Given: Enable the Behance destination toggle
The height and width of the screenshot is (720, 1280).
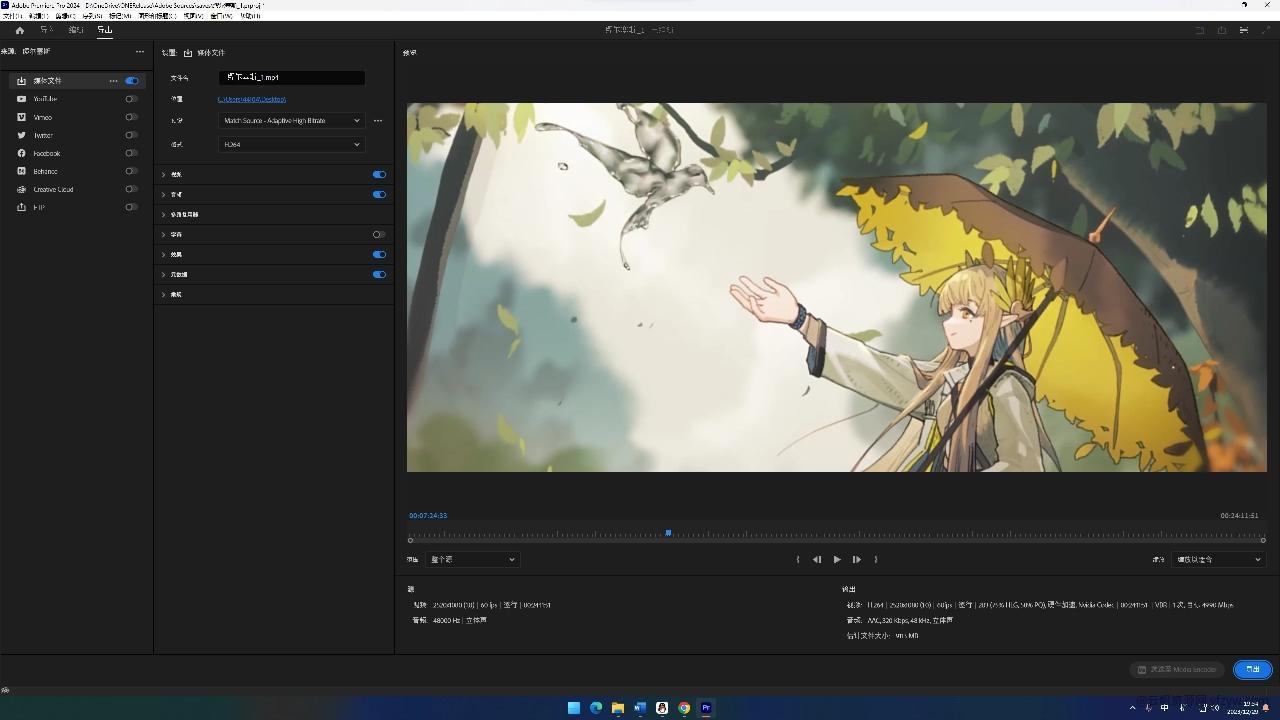Looking at the screenshot, I should (x=132, y=171).
